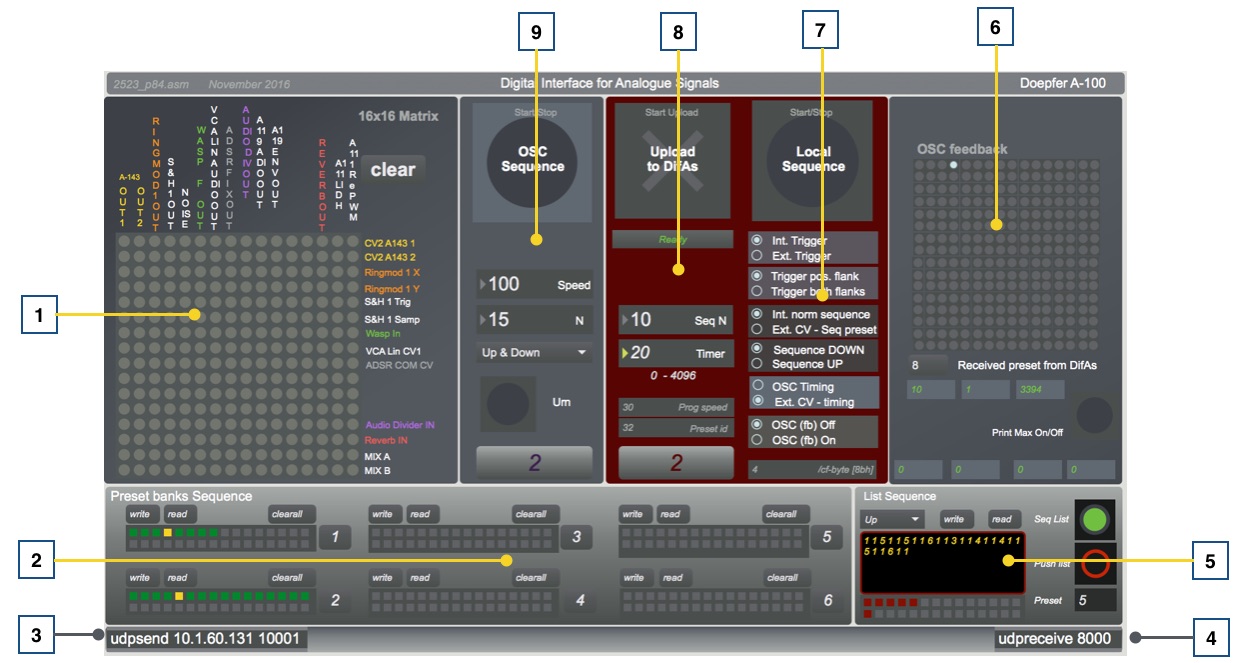
Task: Click the yellow step in bank 2
Action: point(179,596)
